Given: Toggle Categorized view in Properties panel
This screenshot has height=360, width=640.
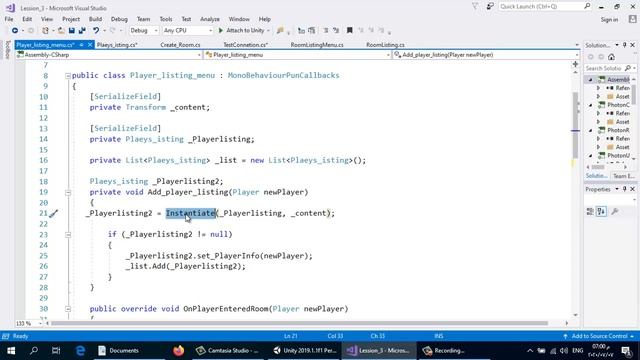Looking at the screenshot, I should coord(590,211).
